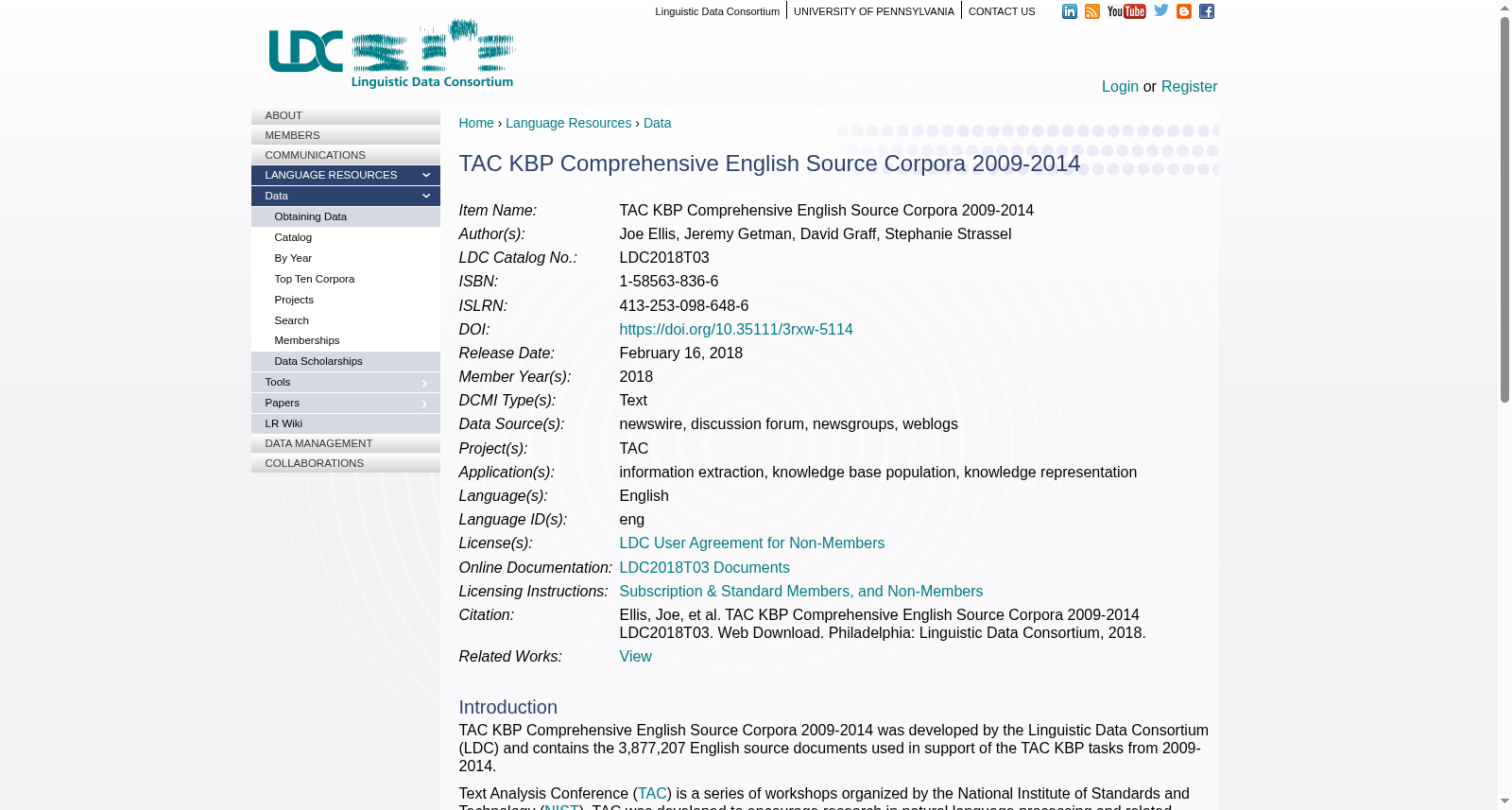Screen dimensions: 1512x810
Task: Open the RSS feed icon
Action: tap(1092, 11)
